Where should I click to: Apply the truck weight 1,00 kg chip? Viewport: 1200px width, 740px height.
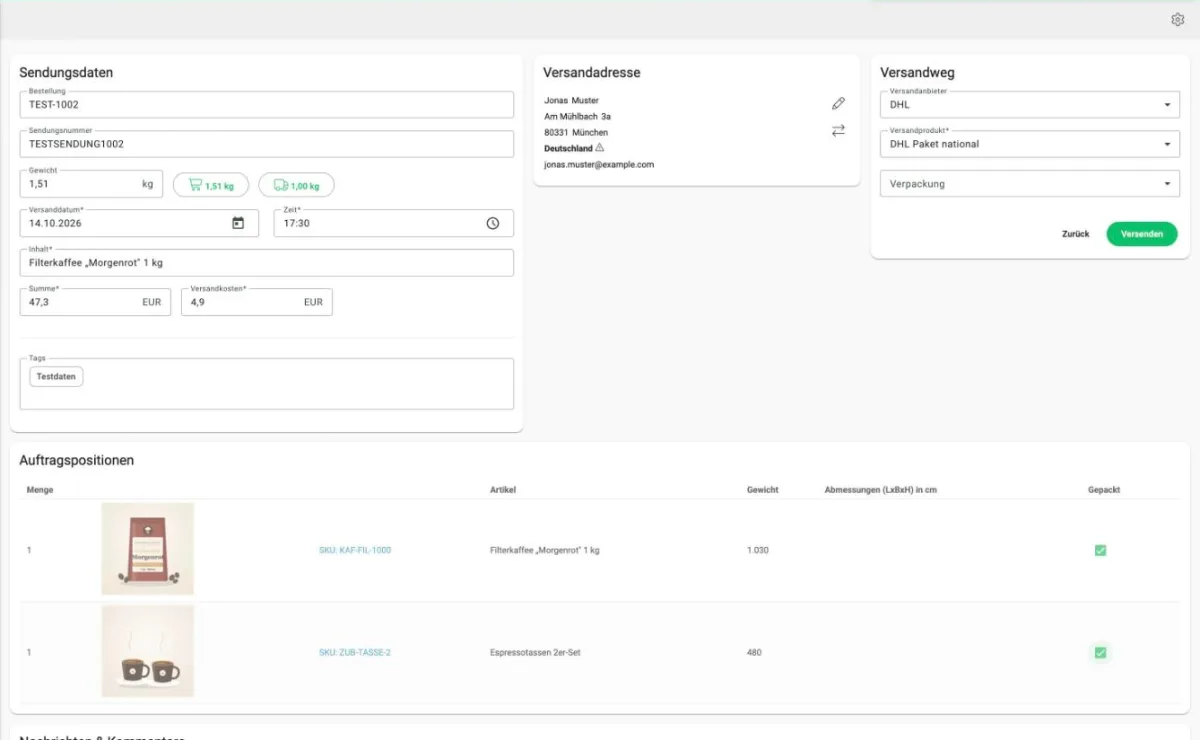point(296,185)
